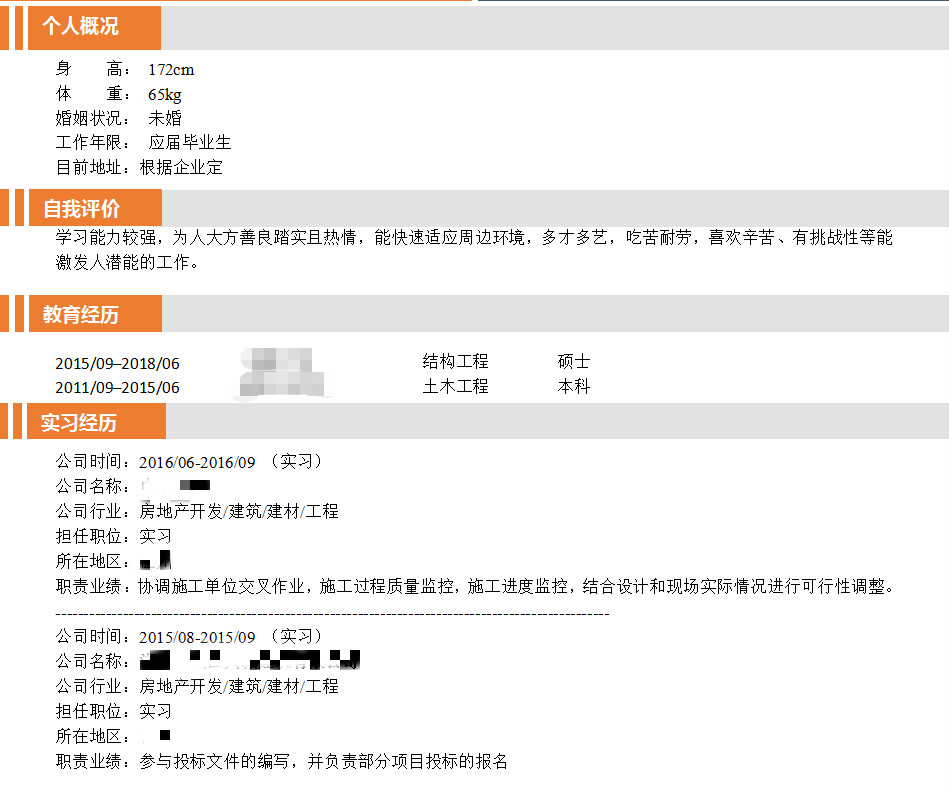The height and width of the screenshot is (787, 949).
Task: Click the blurred school name in education
Action: click(283, 373)
